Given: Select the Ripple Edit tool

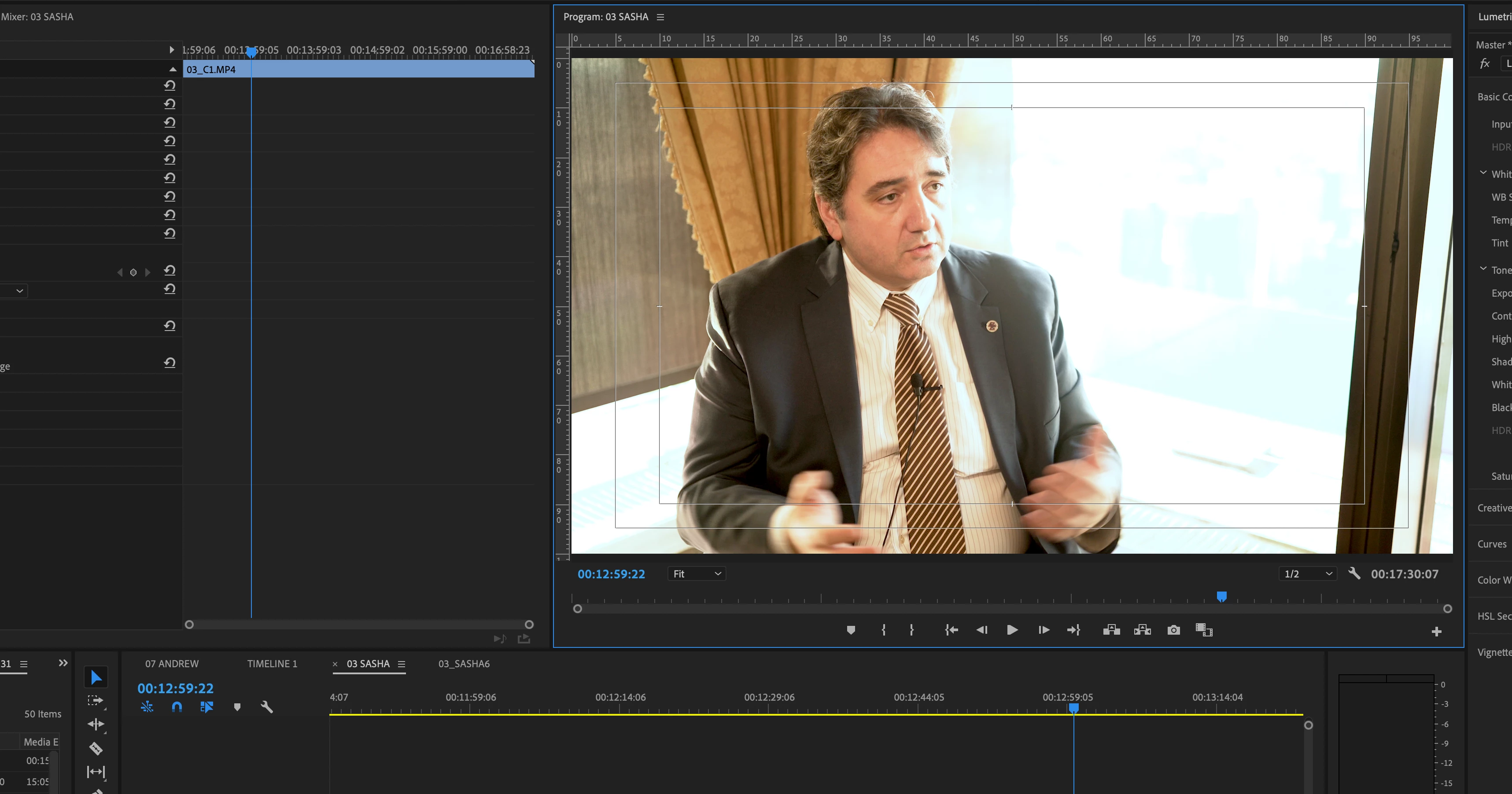Looking at the screenshot, I should click(95, 724).
